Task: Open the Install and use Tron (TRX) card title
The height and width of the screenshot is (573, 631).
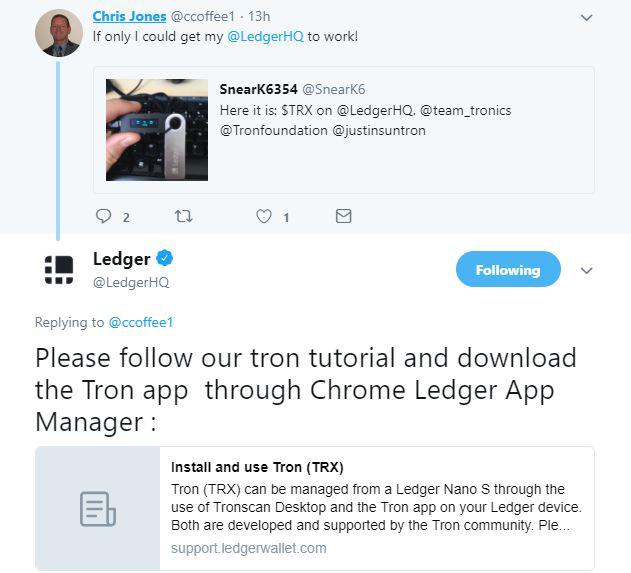Action: [257, 467]
